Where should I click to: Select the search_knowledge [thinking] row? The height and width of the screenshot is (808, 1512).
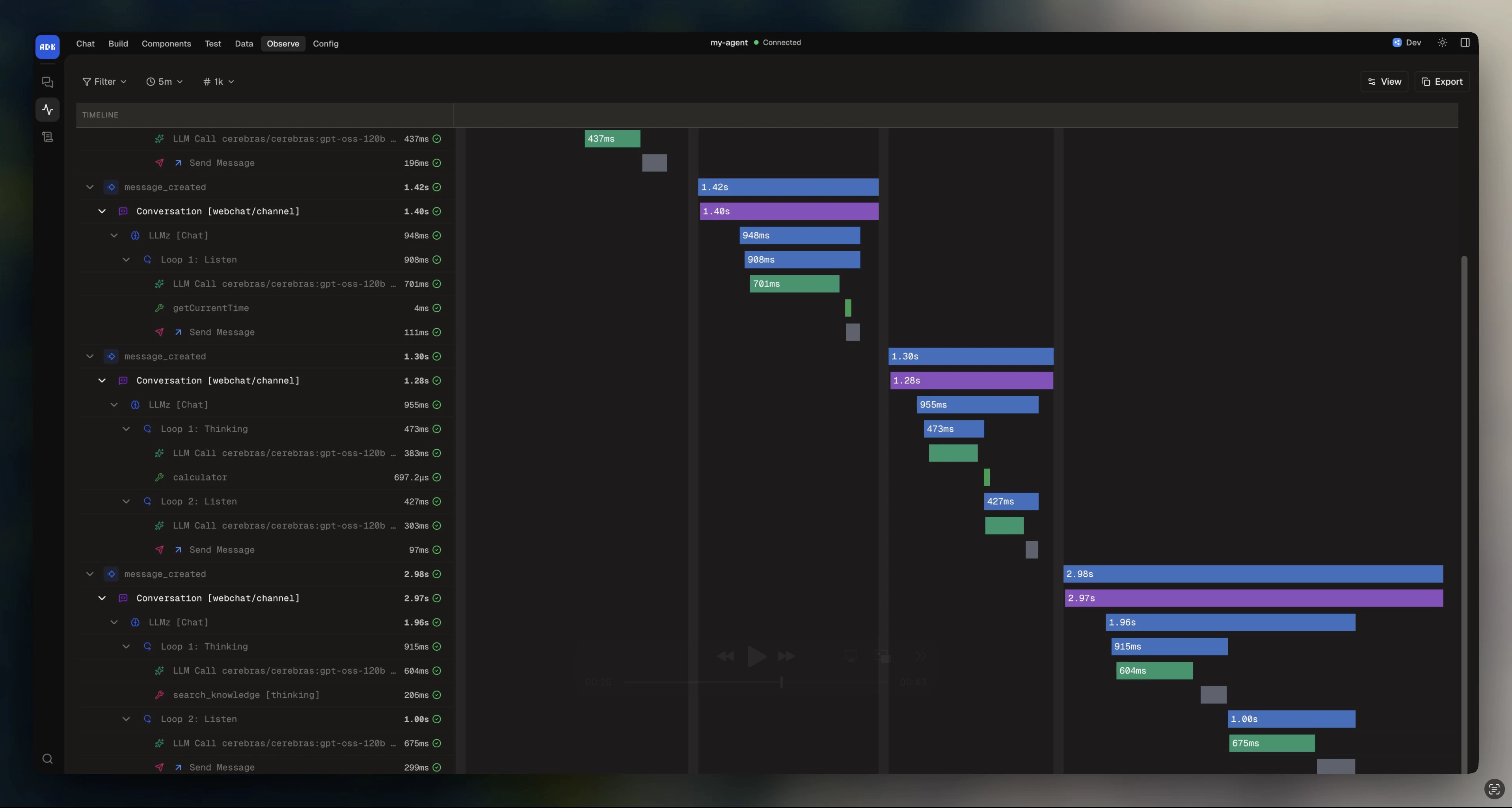[265, 695]
